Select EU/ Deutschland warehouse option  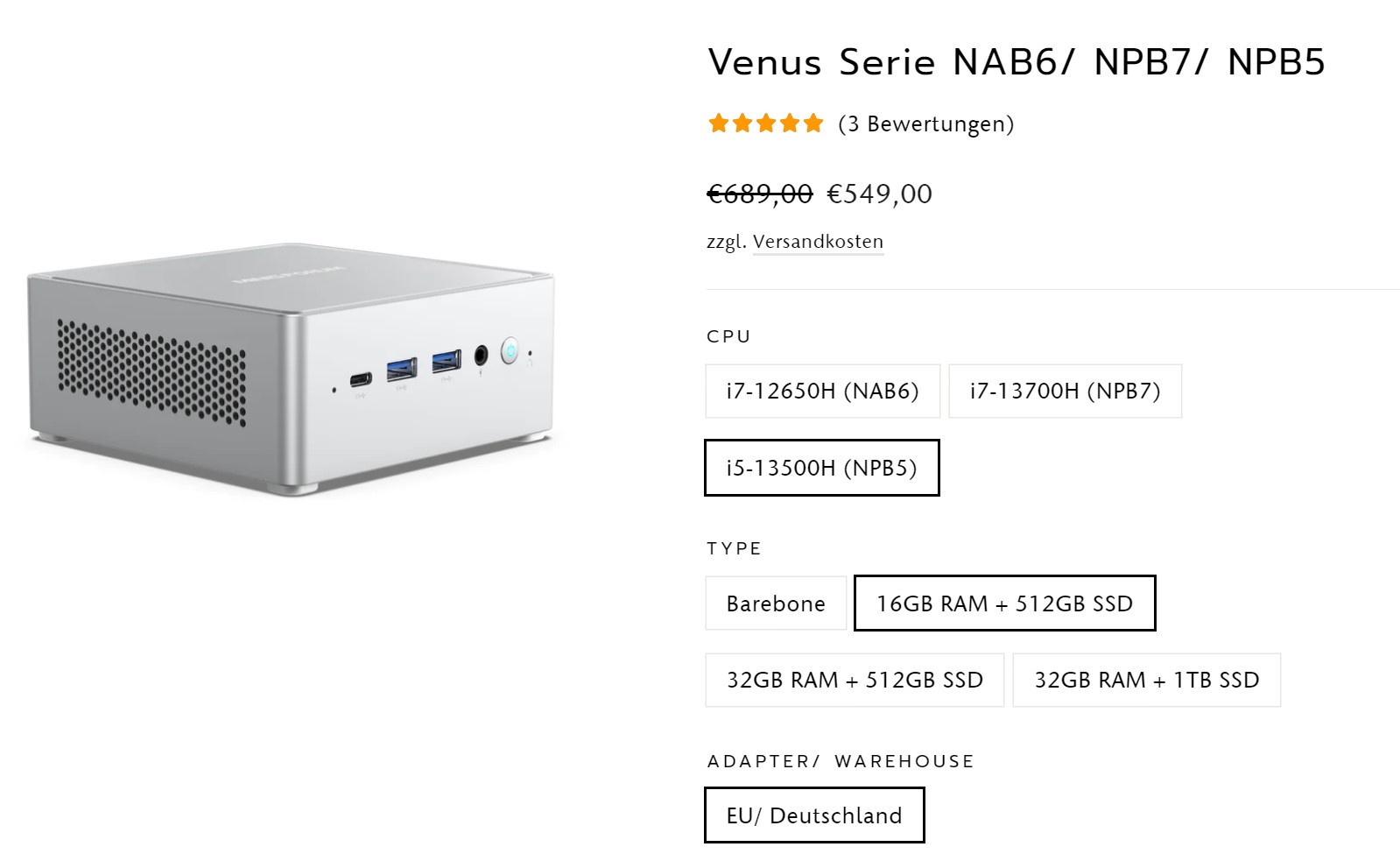(813, 815)
